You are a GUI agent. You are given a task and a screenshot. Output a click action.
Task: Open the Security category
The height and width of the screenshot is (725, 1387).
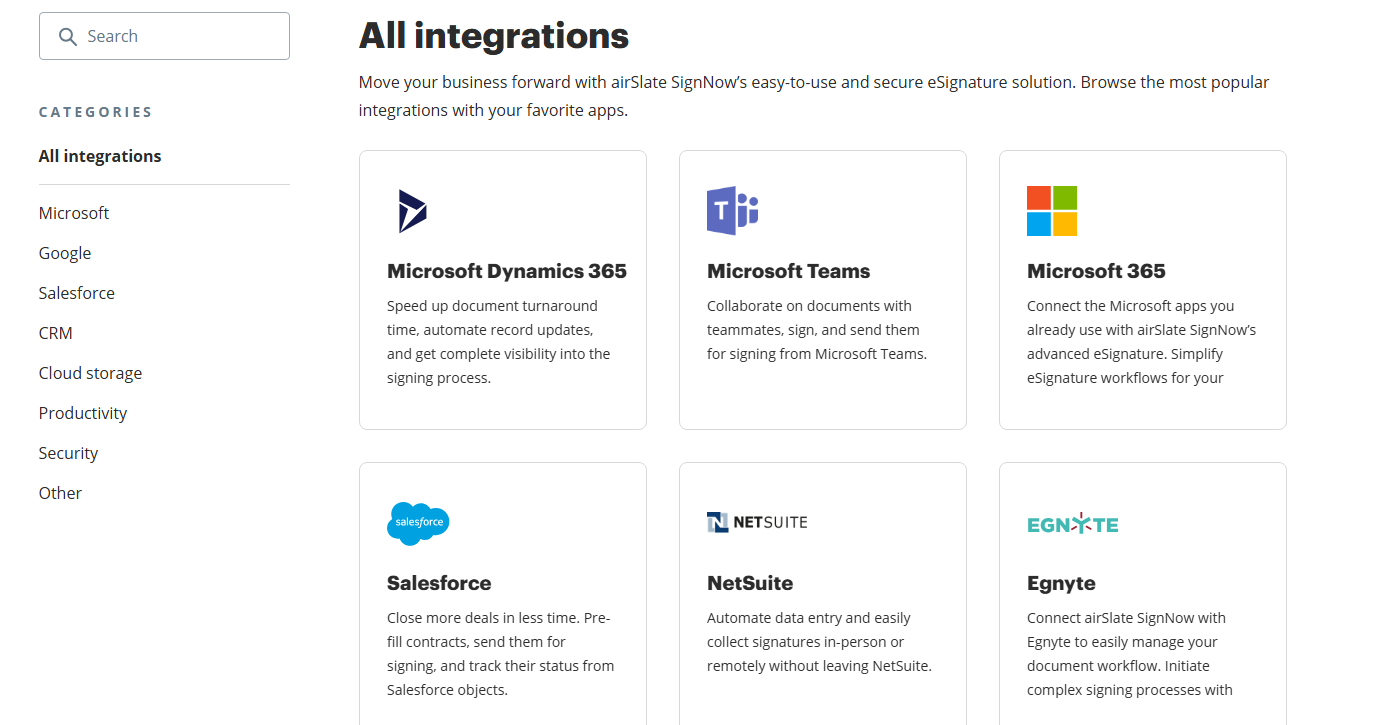tap(68, 452)
